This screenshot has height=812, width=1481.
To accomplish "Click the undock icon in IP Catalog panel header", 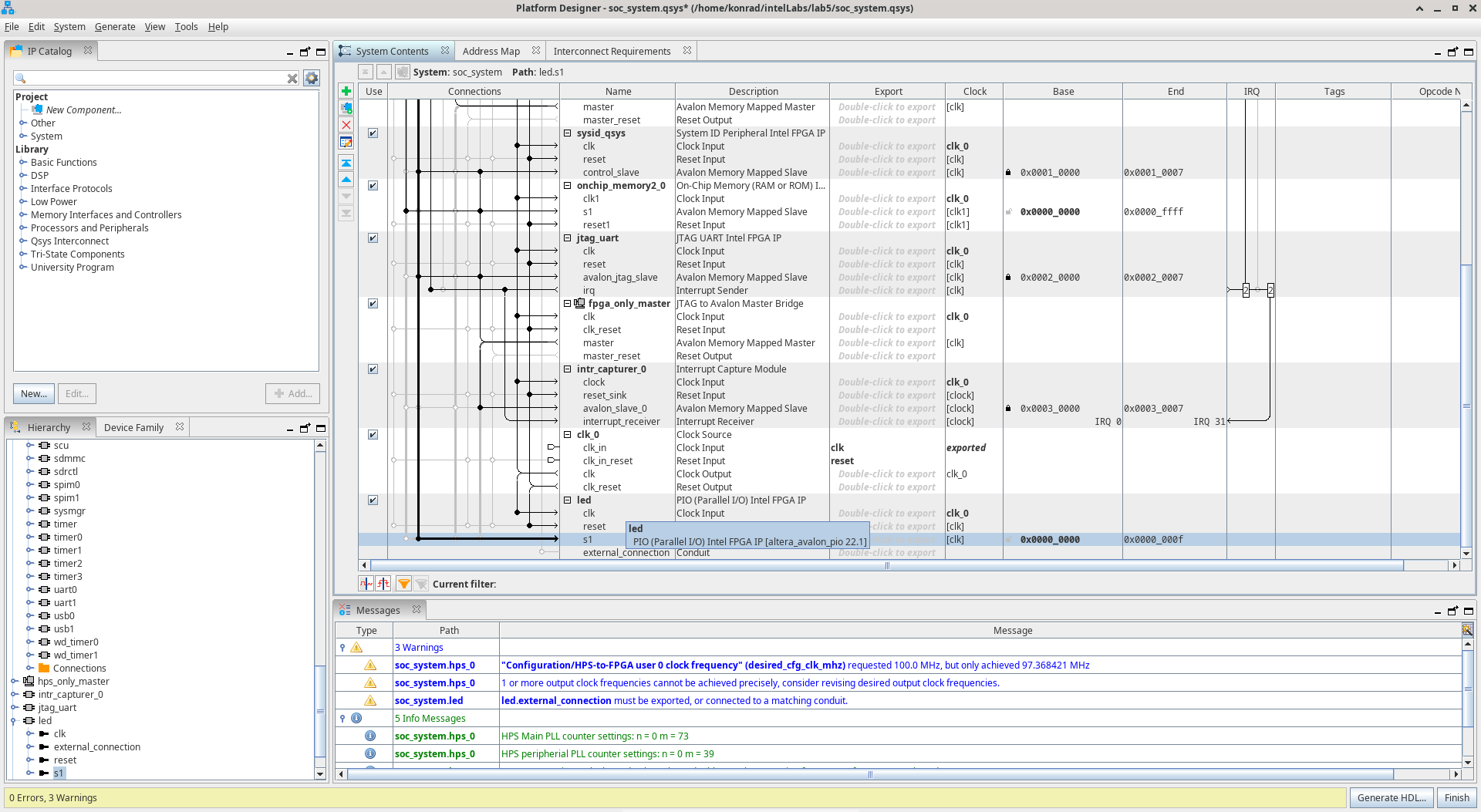I will click(305, 52).
